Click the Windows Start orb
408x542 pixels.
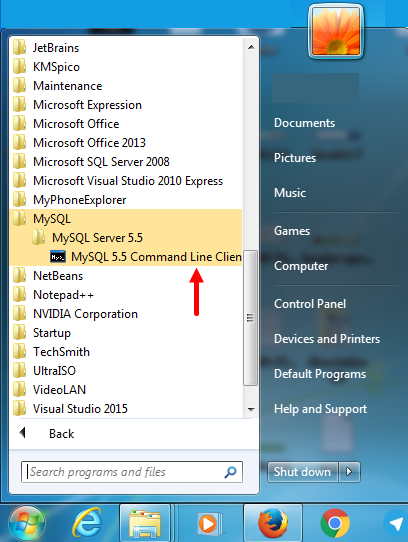click(x=27, y=523)
